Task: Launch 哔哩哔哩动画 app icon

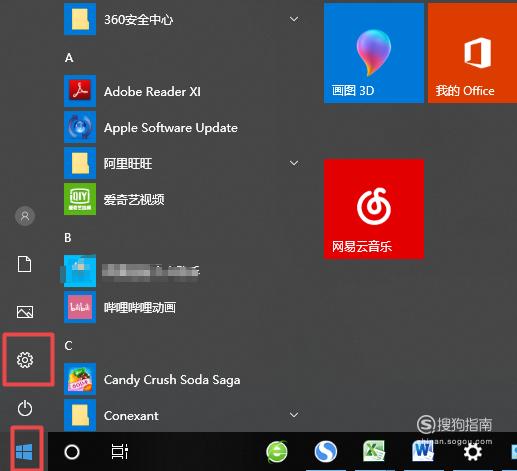Action: [x=80, y=307]
